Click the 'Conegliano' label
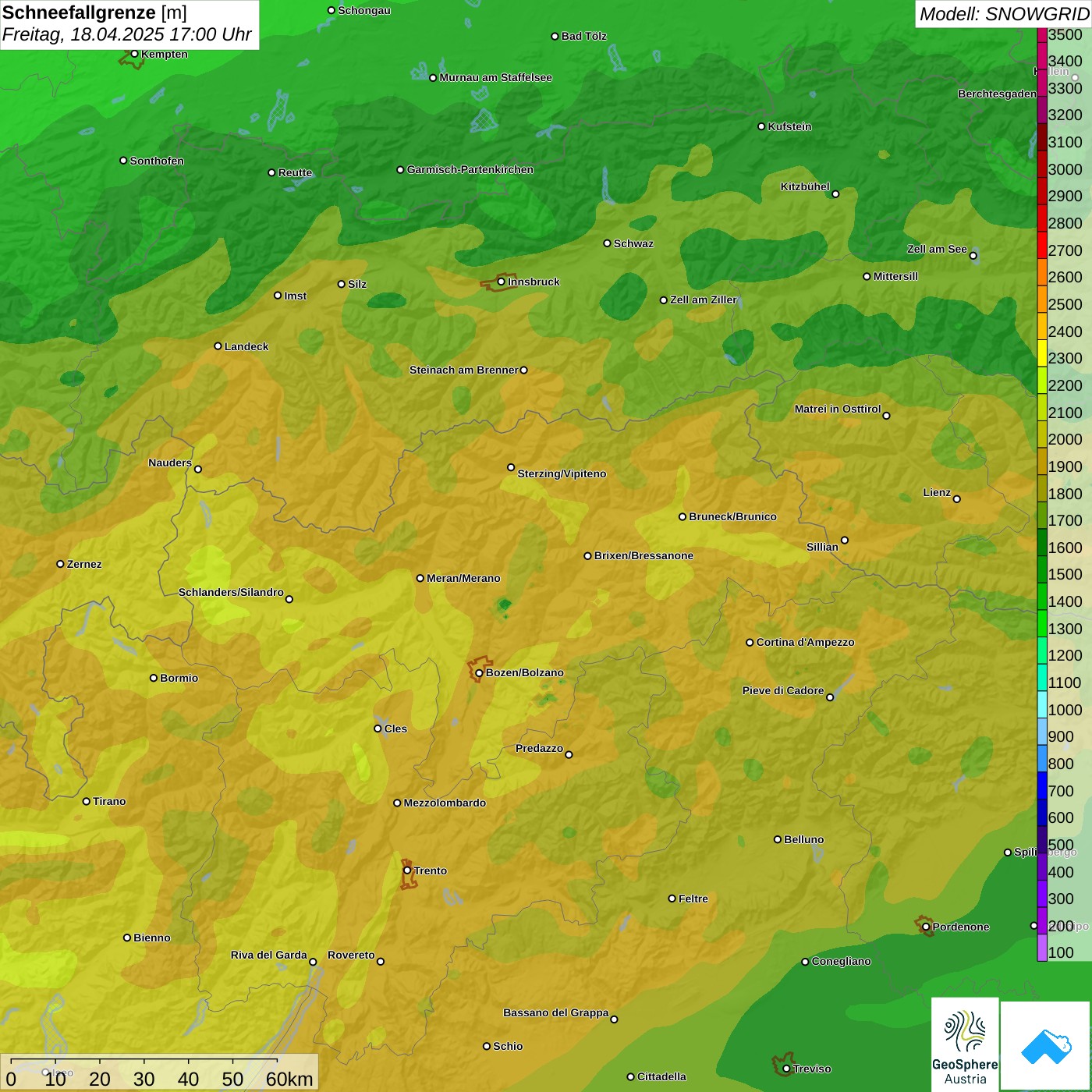The height and width of the screenshot is (1092, 1092). pyautogui.click(x=841, y=961)
